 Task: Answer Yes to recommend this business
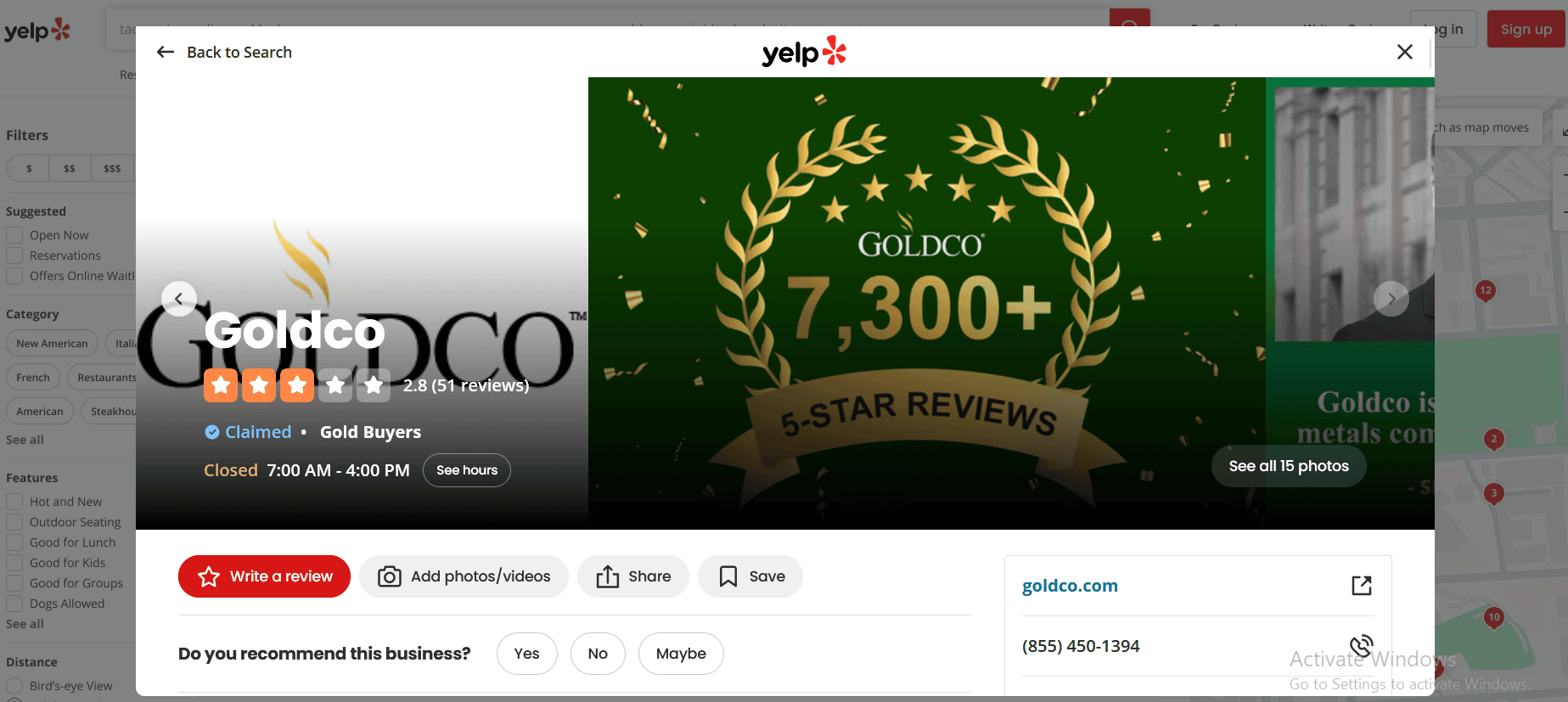(527, 654)
